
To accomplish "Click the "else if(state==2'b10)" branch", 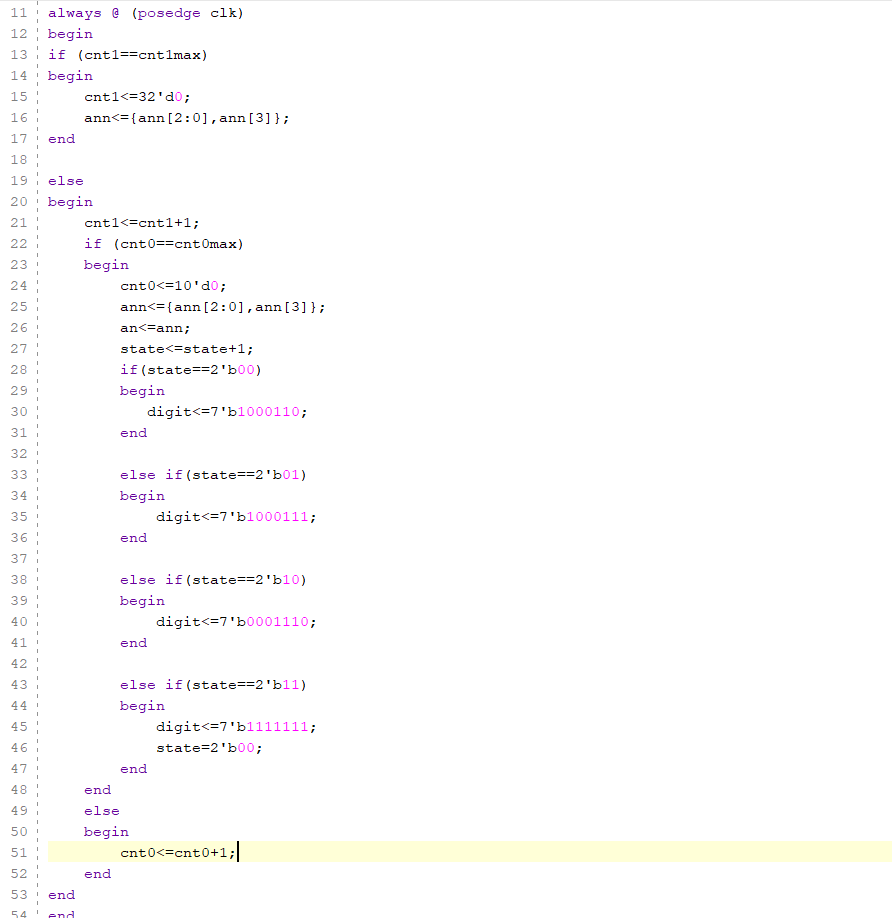I will (x=213, y=580).
